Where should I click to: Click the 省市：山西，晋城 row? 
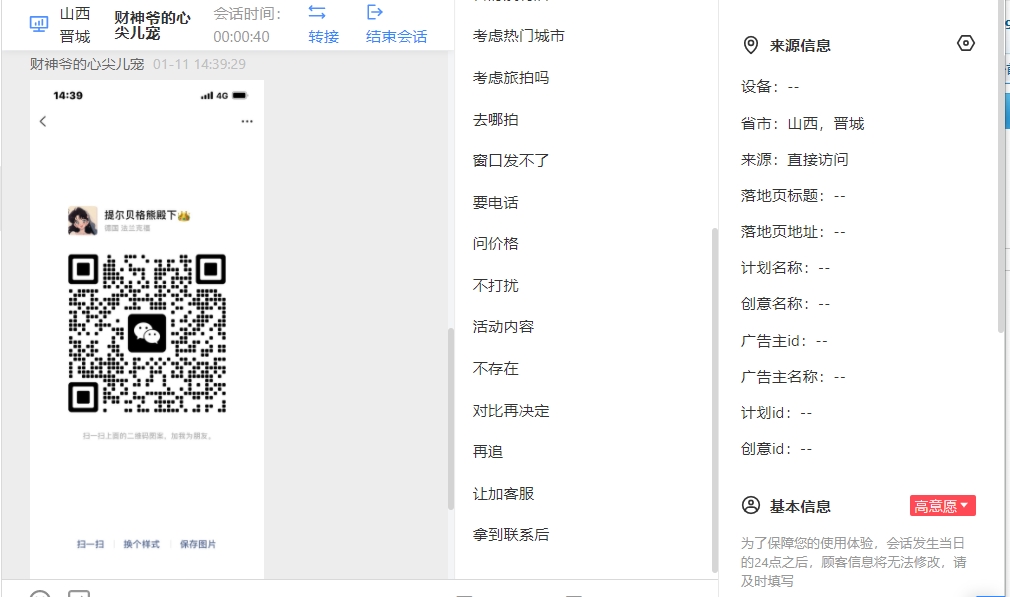point(803,124)
